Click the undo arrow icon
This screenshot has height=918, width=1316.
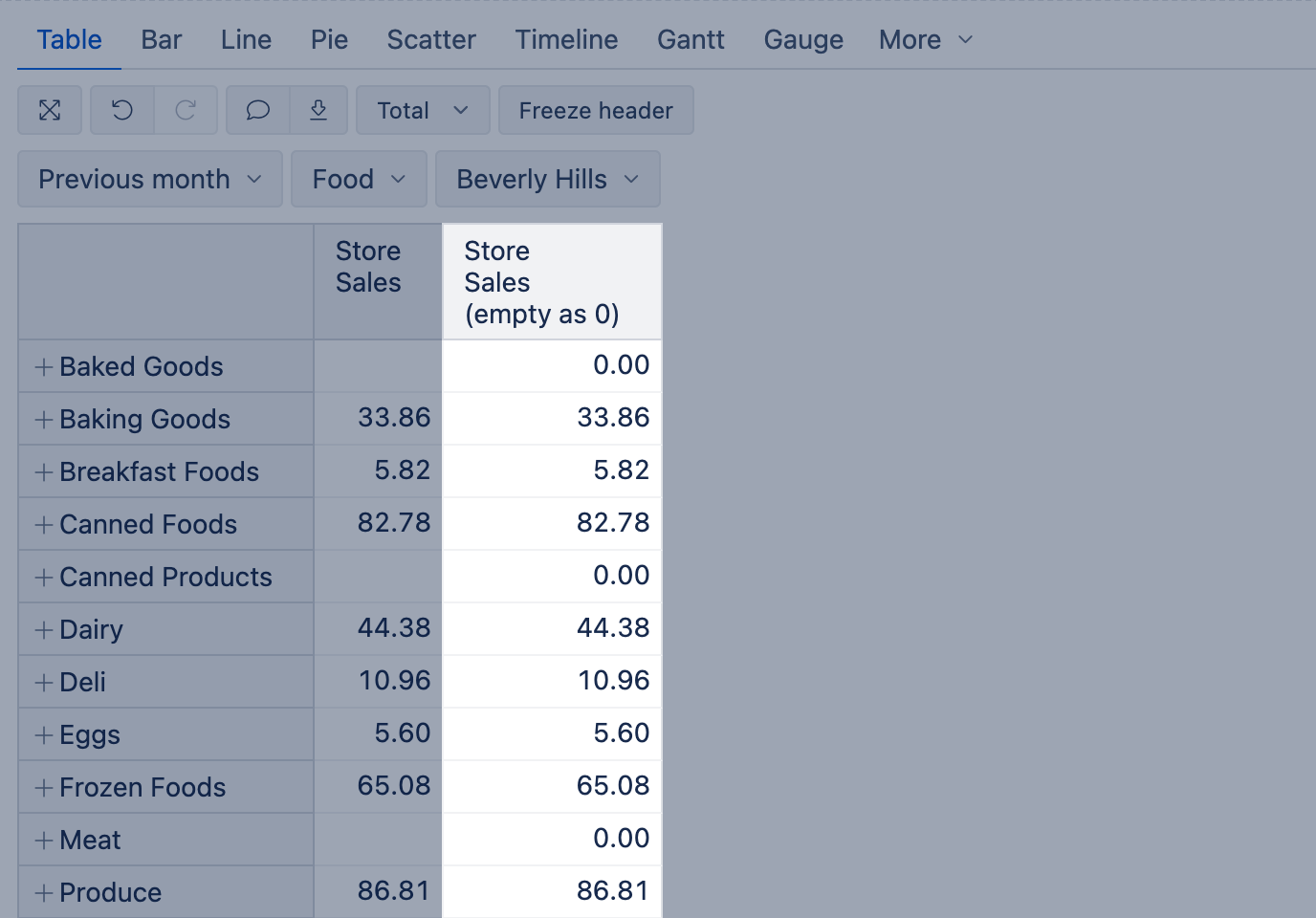pos(122,111)
